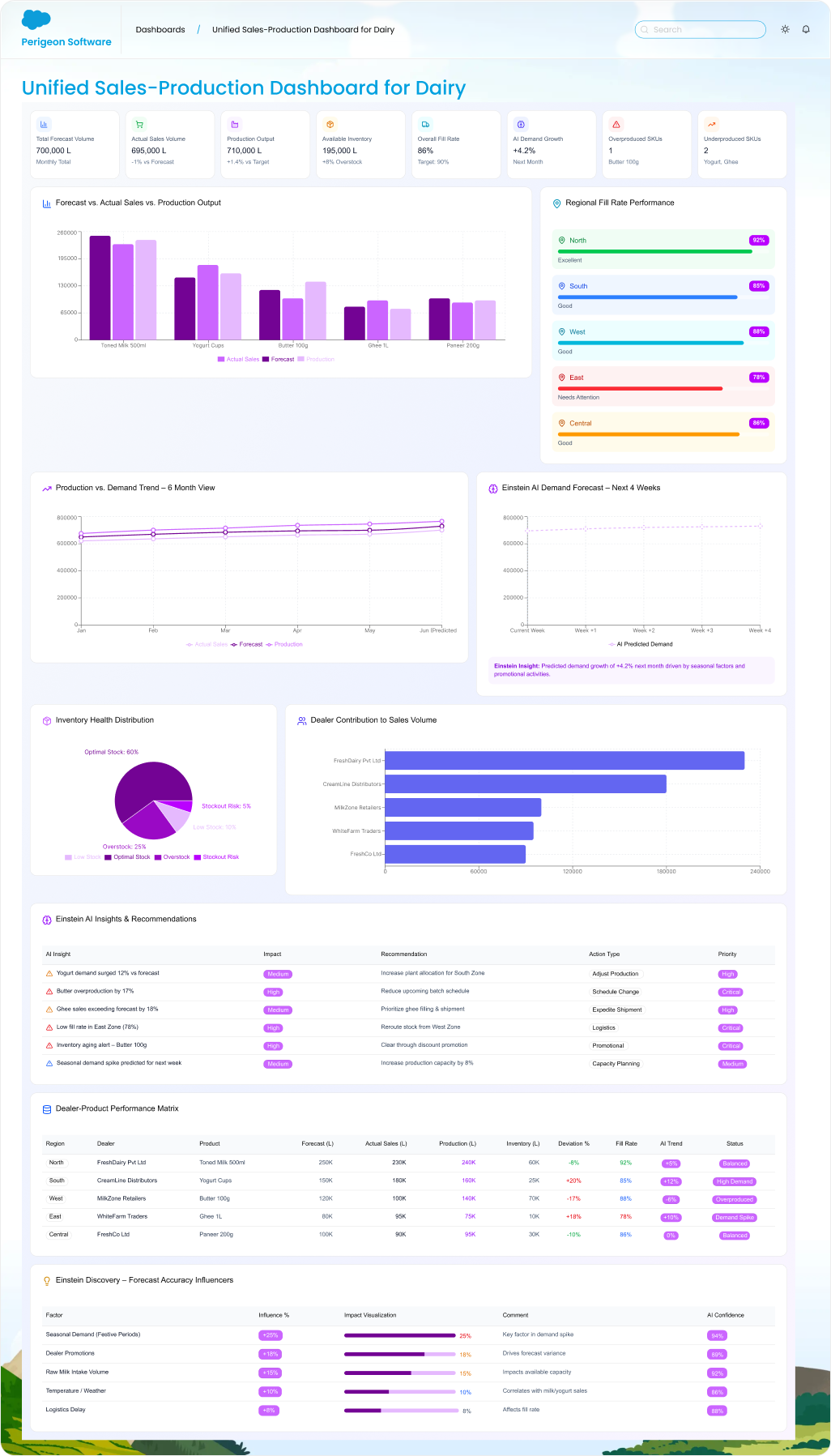Click the Overall Fill Rate truck icon
This screenshot has width=831, height=1456.
pyautogui.click(x=425, y=125)
